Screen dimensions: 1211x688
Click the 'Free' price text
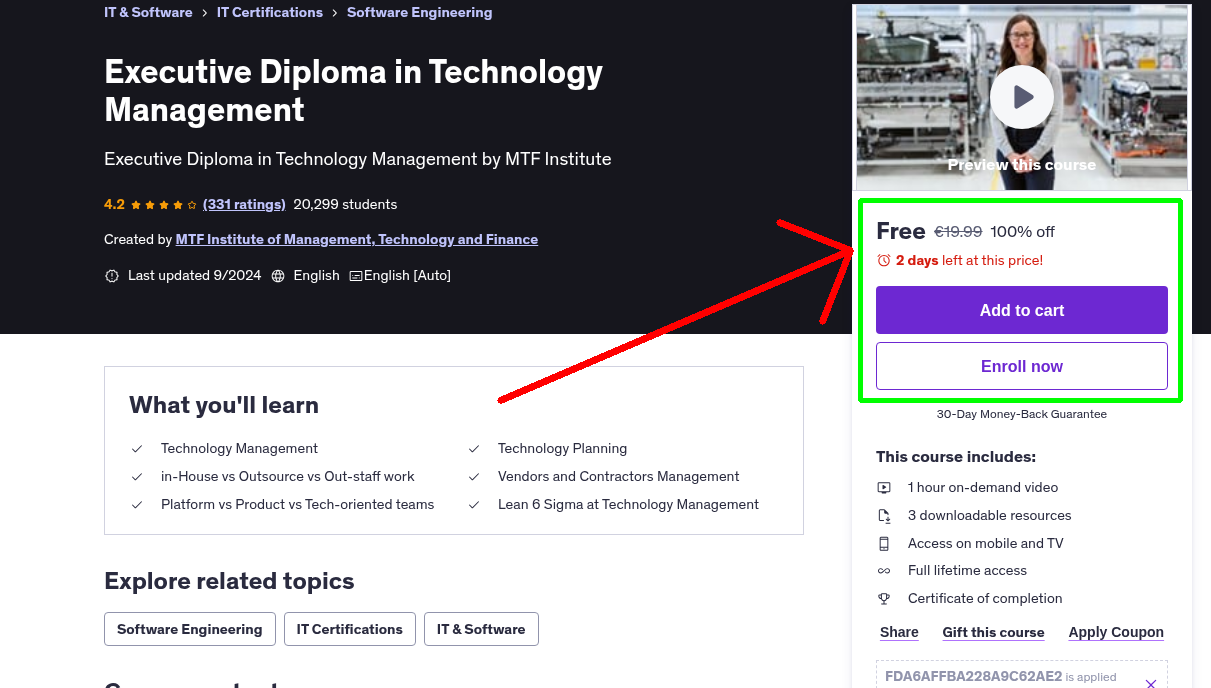point(901,231)
